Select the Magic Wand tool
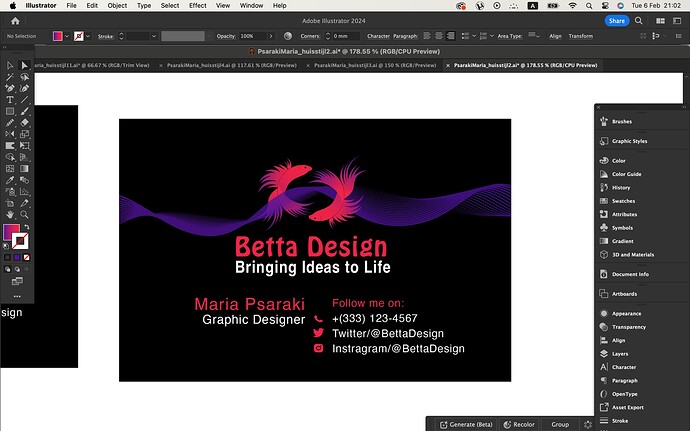 click(10, 77)
